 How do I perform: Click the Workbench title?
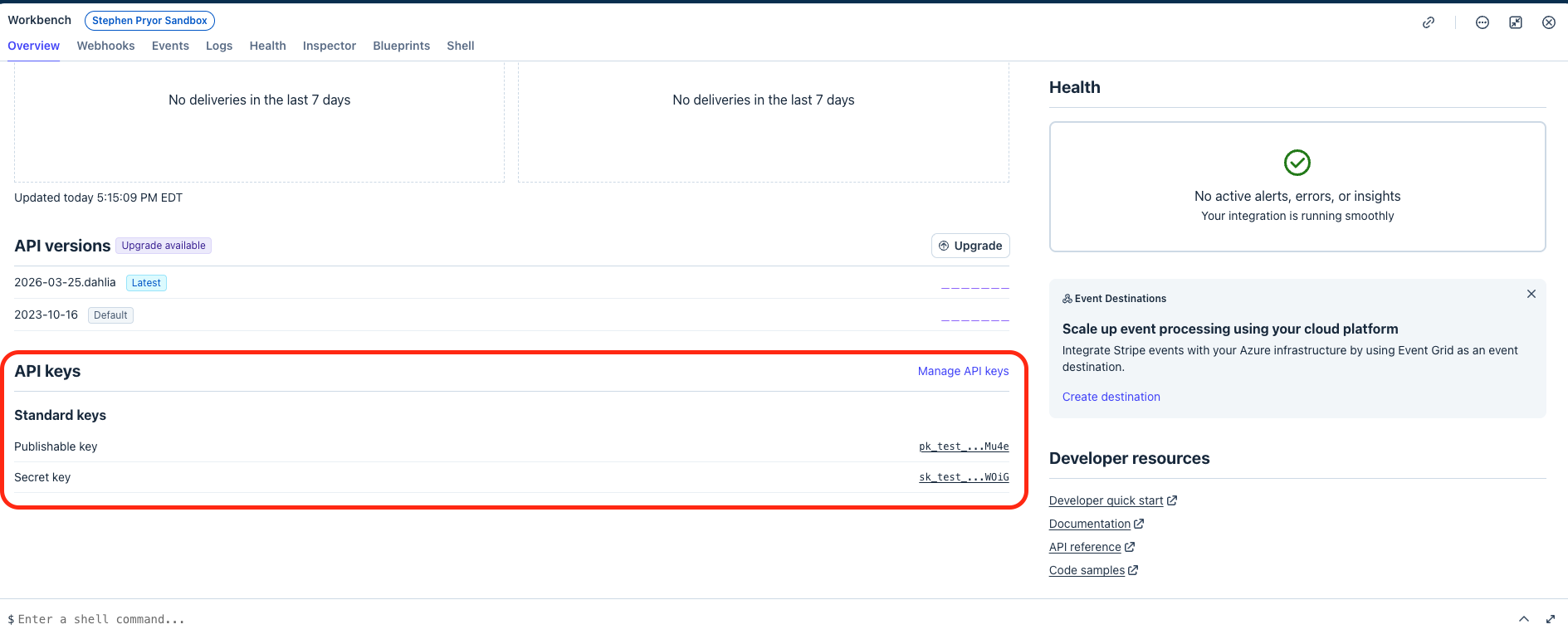coord(40,20)
